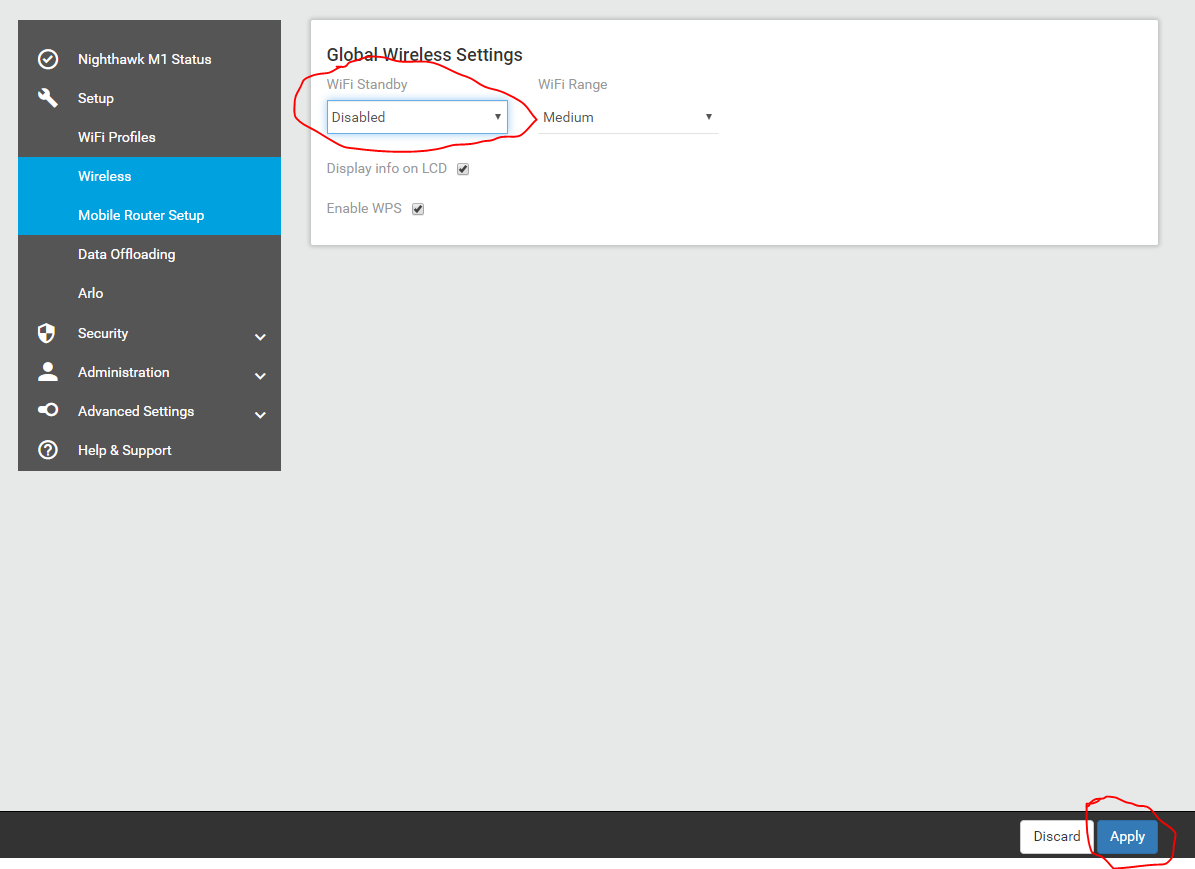Click the Global Wireless Settings heading
This screenshot has width=1195, height=869.
pyautogui.click(x=424, y=55)
